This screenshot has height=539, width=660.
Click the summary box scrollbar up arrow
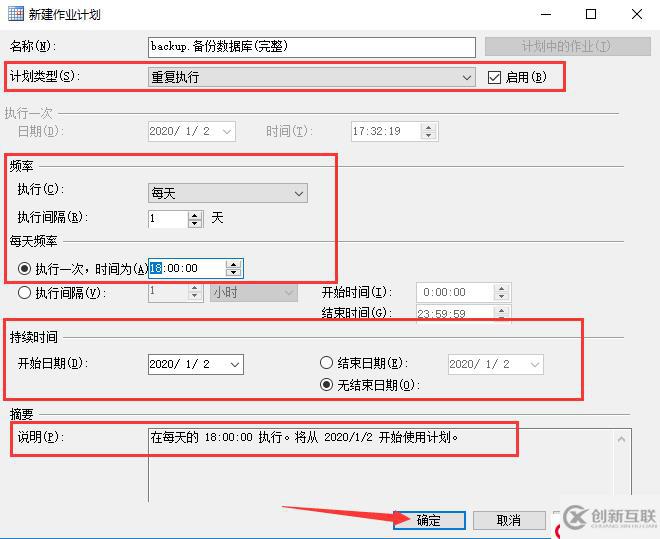point(621,439)
